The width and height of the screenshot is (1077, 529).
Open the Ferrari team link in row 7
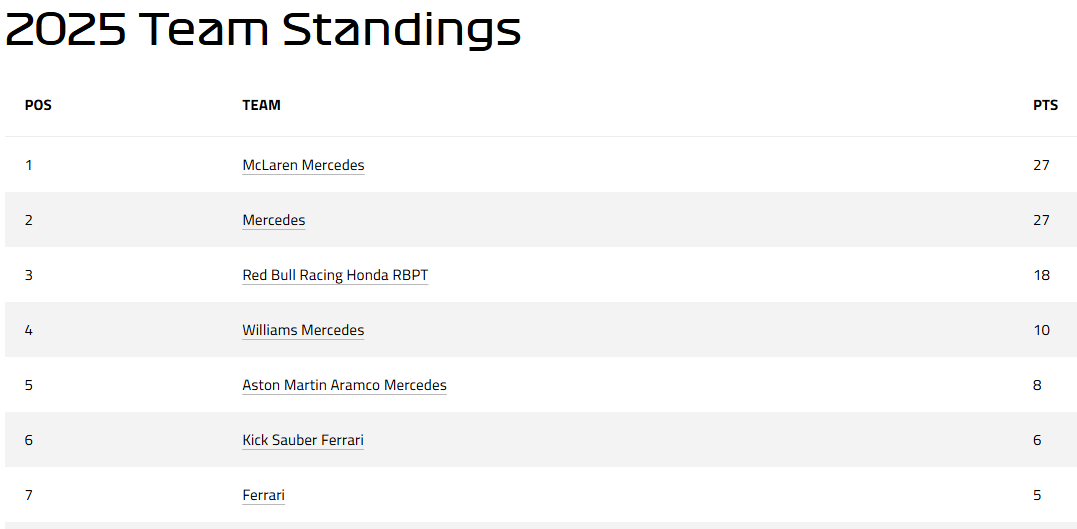point(263,495)
